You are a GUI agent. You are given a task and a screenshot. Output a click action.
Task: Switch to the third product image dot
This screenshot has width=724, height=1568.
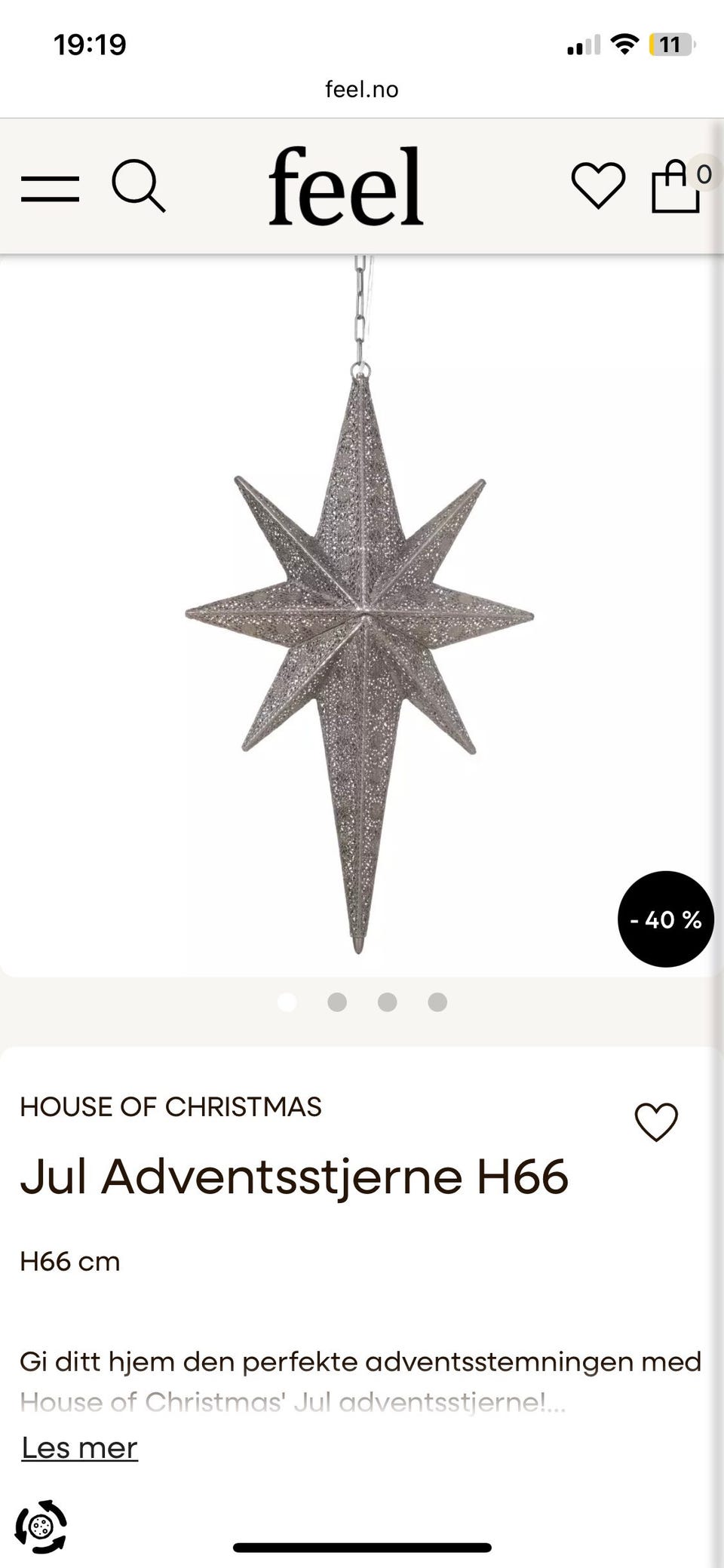coord(388,1002)
